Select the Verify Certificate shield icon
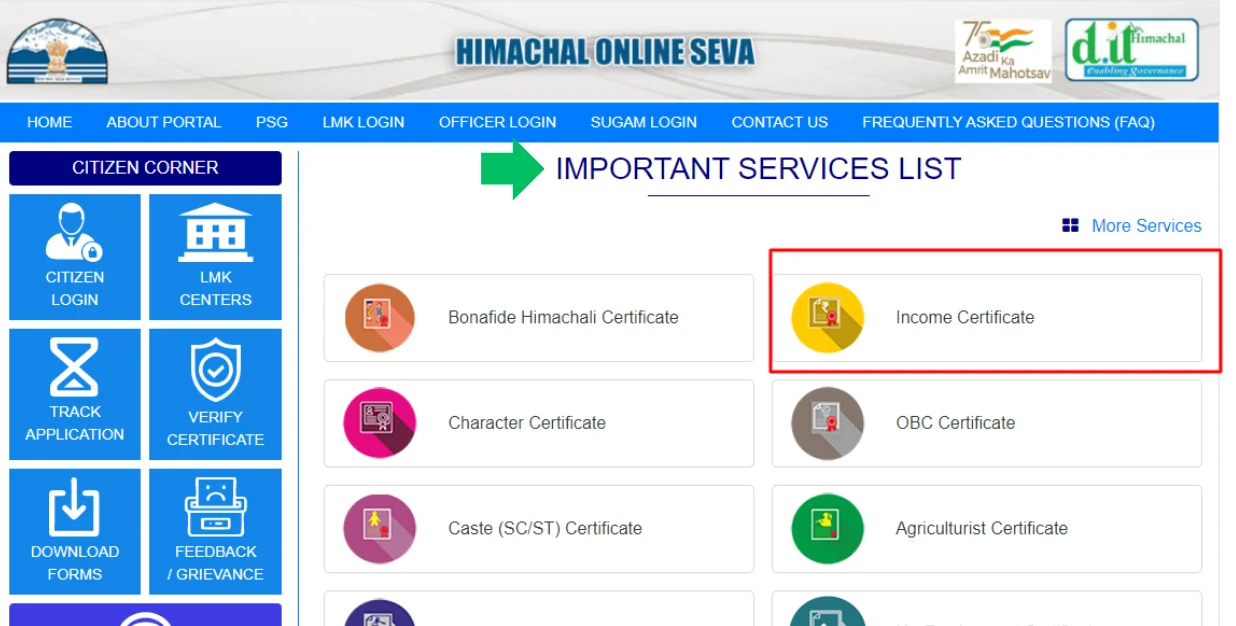The height and width of the screenshot is (626, 1236). click(215, 369)
